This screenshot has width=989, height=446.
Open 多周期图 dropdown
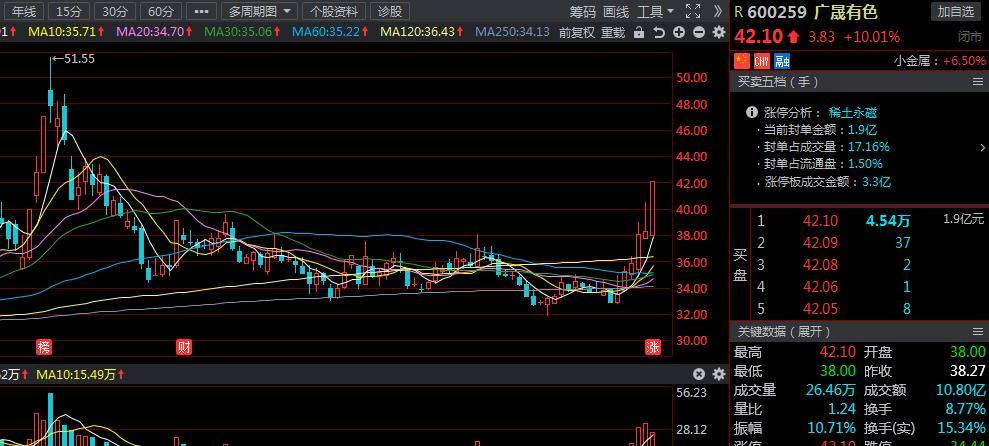(x=260, y=12)
